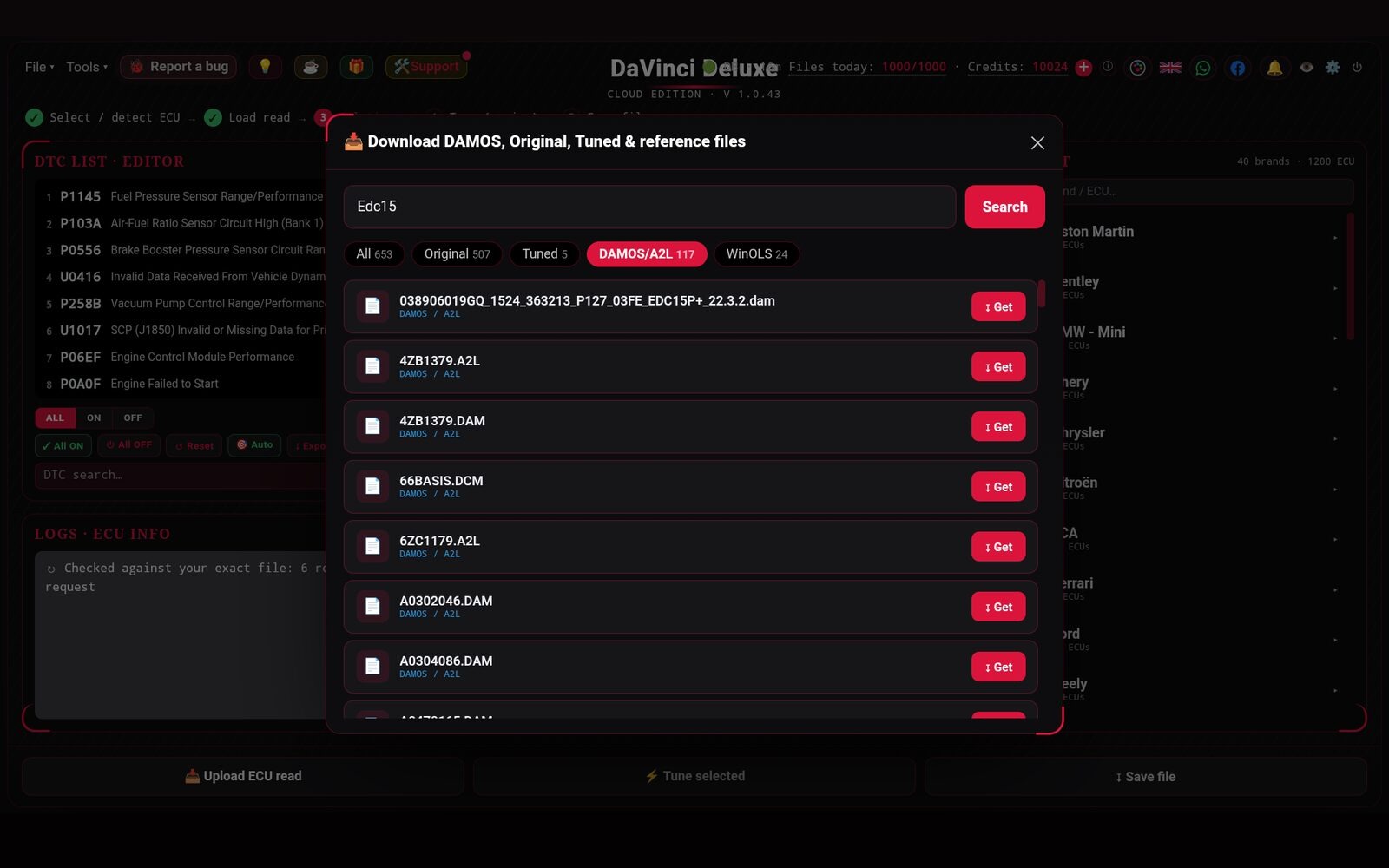Screen dimensions: 1389x868
Task: Expand the Ferrari brand row arrow
Action: pos(1335,590)
